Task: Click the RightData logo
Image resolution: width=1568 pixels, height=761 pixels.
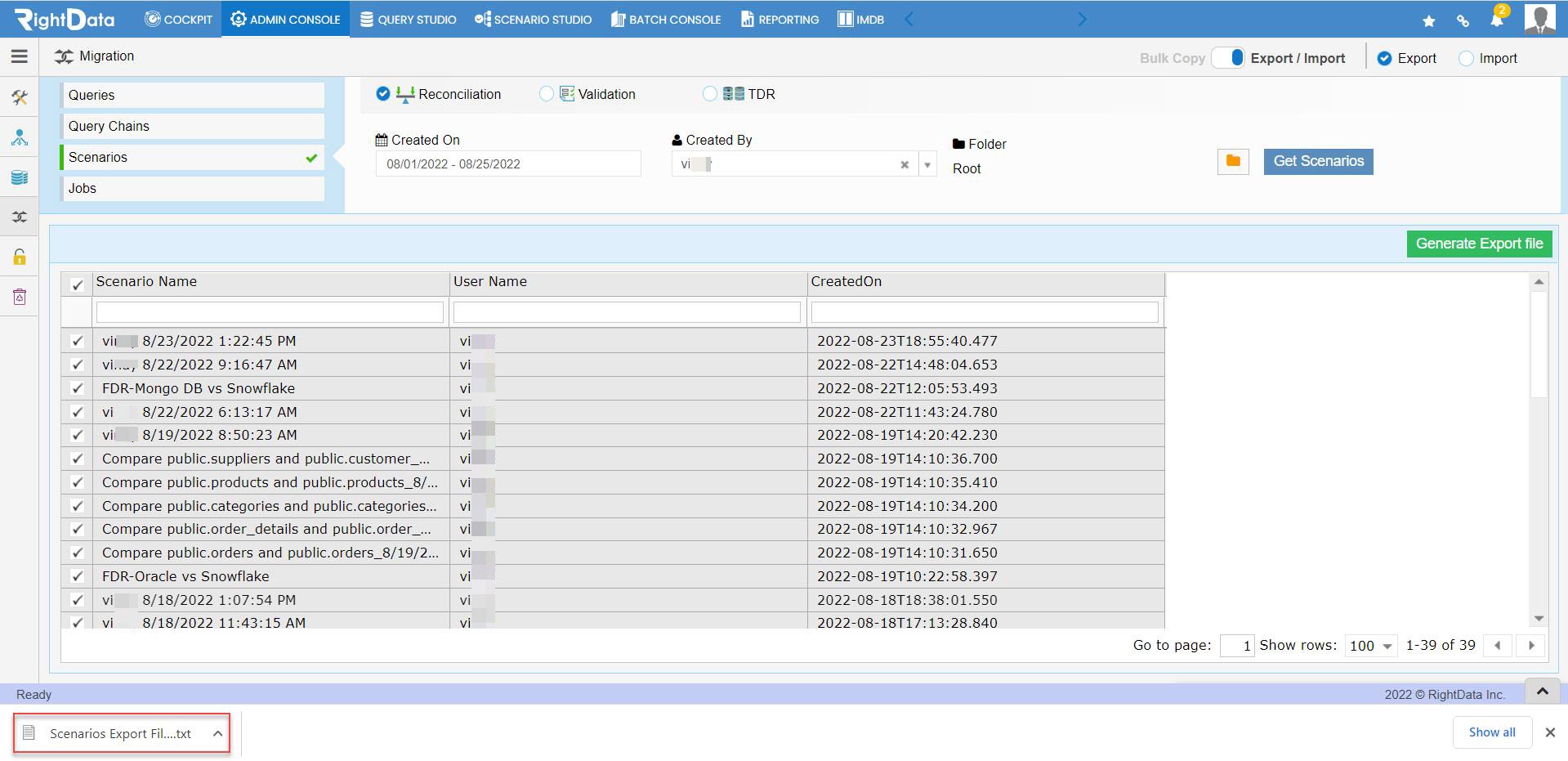Action: pos(64,19)
